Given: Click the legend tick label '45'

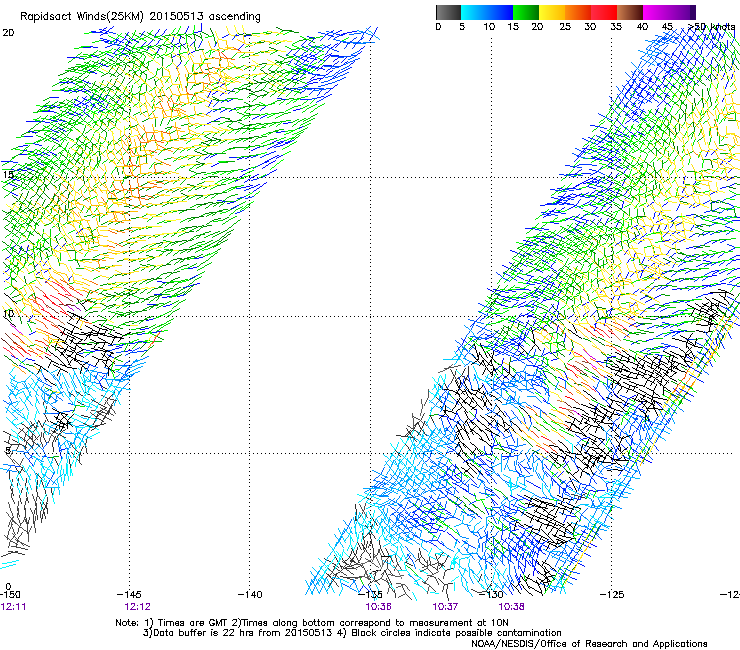Looking at the screenshot, I should click(668, 27).
